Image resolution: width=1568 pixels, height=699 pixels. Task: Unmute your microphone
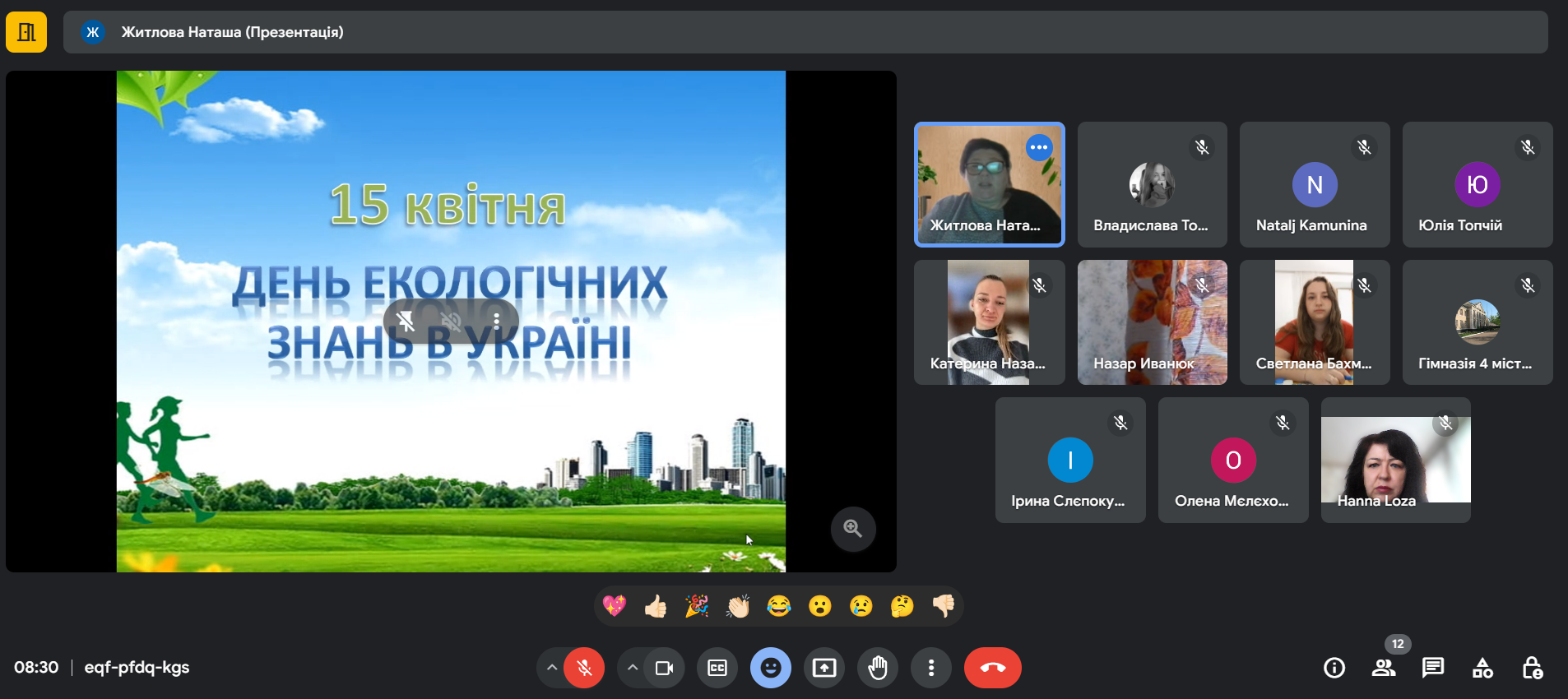click(x=584, y=668)
